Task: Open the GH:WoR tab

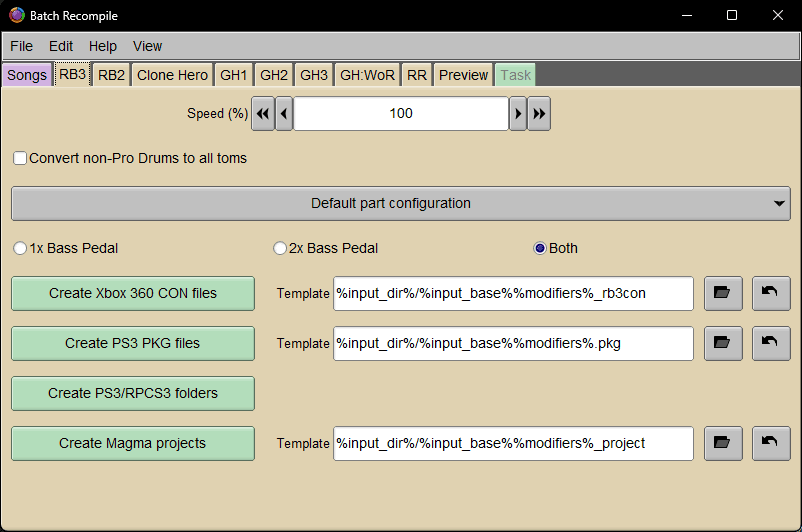Action: pyautogui.click(x=368, y=75)
